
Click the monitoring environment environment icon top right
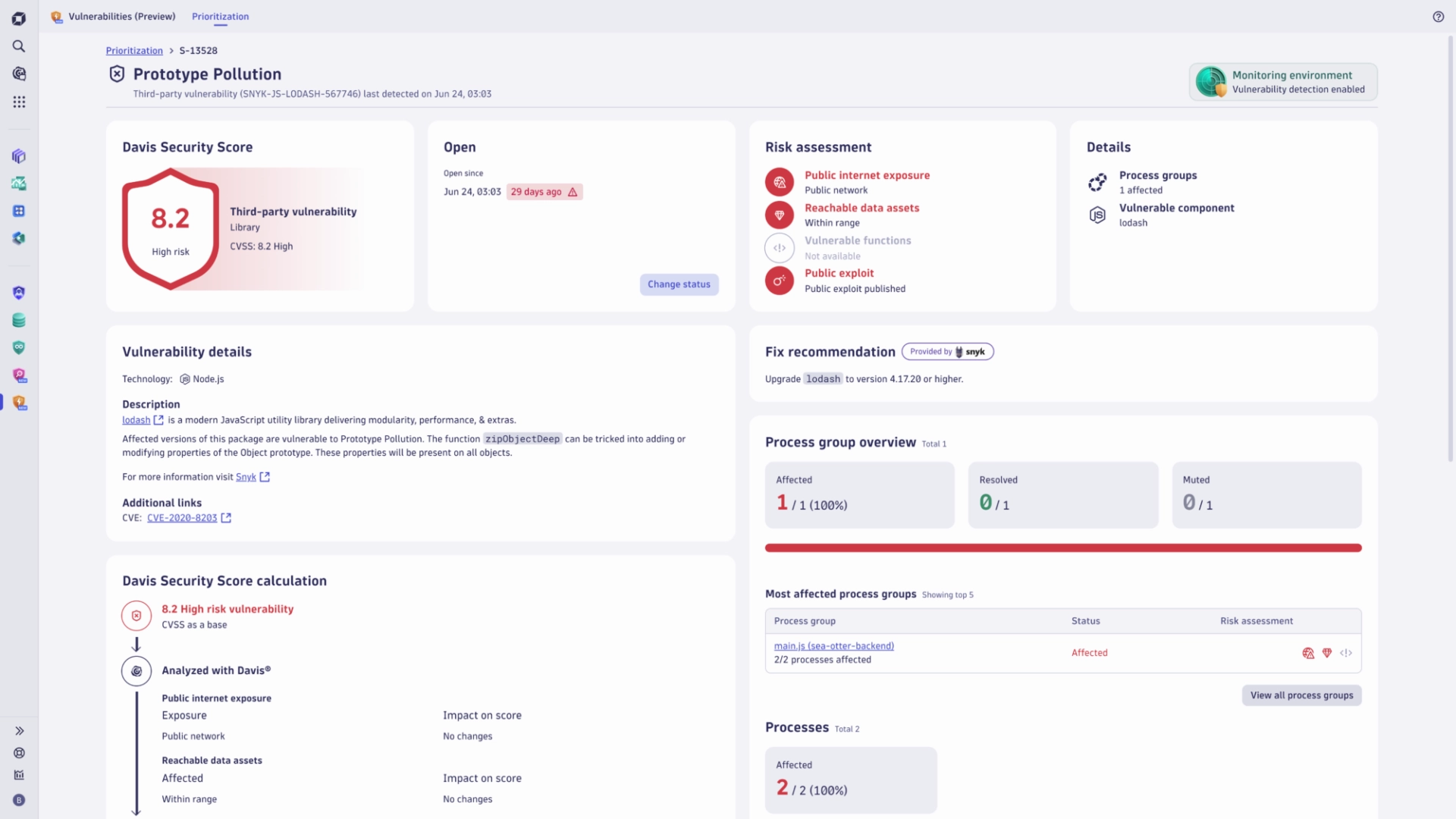pyautogui.click(x=1212, y=82)
